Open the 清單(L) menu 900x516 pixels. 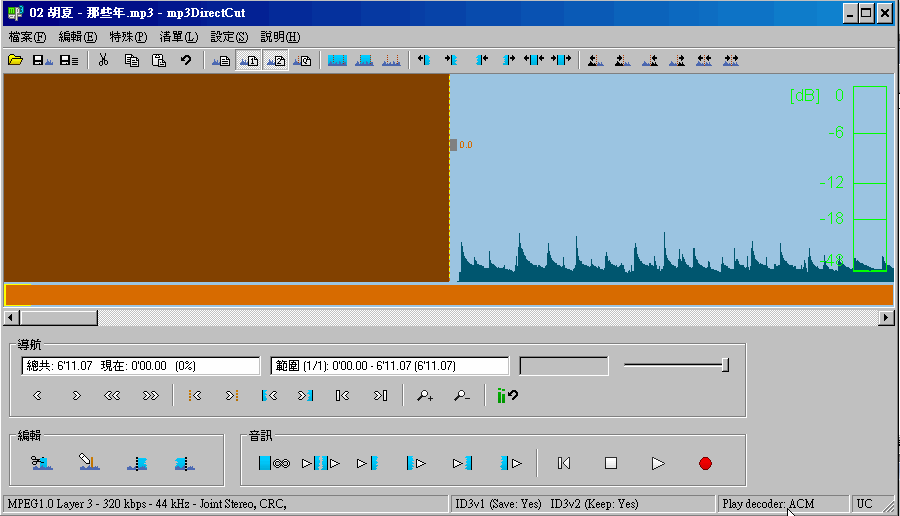coord(179,37)
